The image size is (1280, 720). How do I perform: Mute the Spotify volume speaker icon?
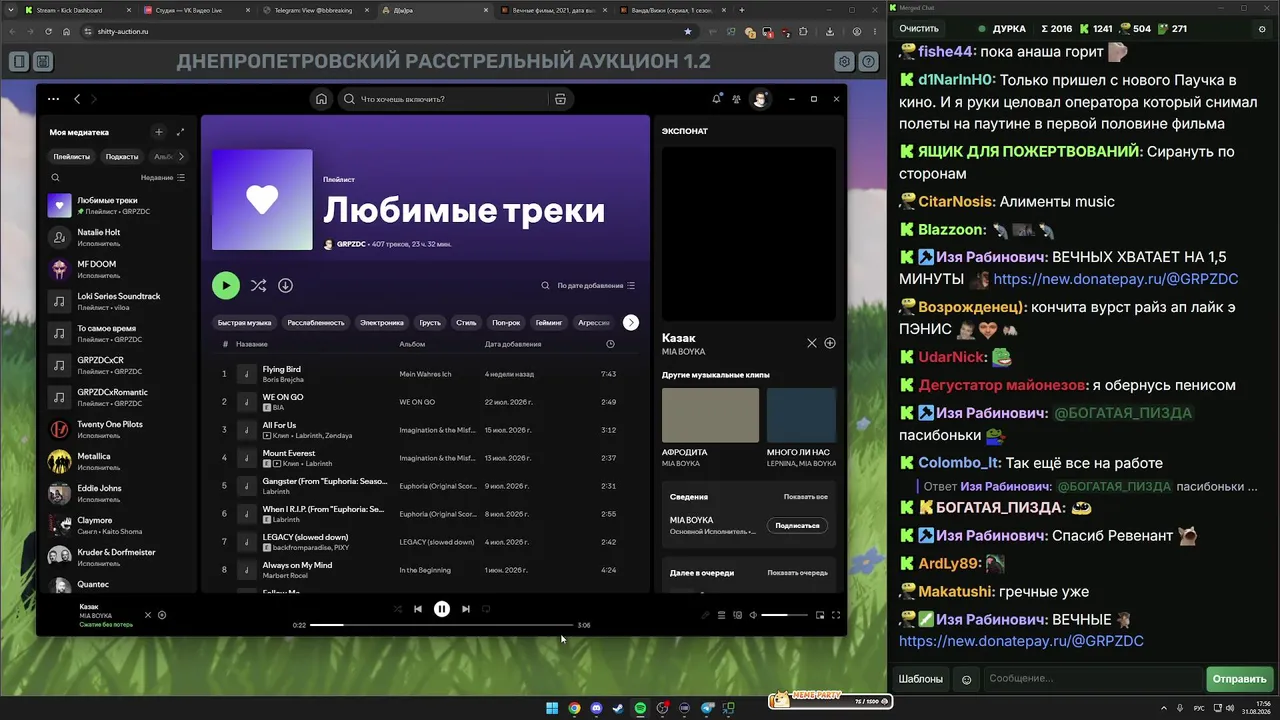click(753, 615)
